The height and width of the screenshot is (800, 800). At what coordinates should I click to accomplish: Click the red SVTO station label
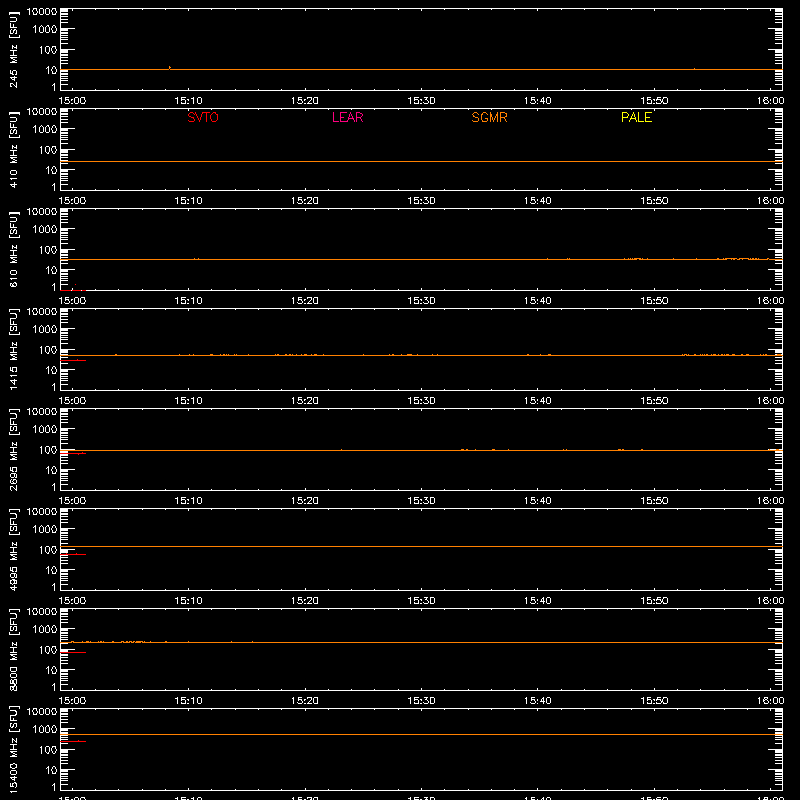(203, 117)
